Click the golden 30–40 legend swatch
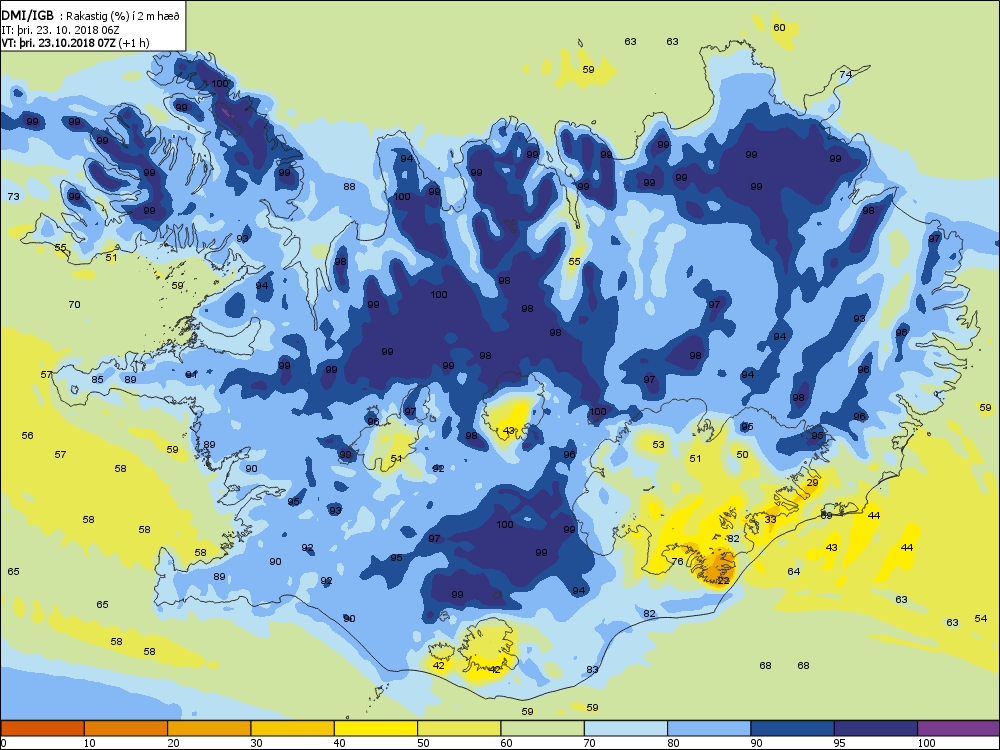This screenshot has width=1000, height=750. 293,728
